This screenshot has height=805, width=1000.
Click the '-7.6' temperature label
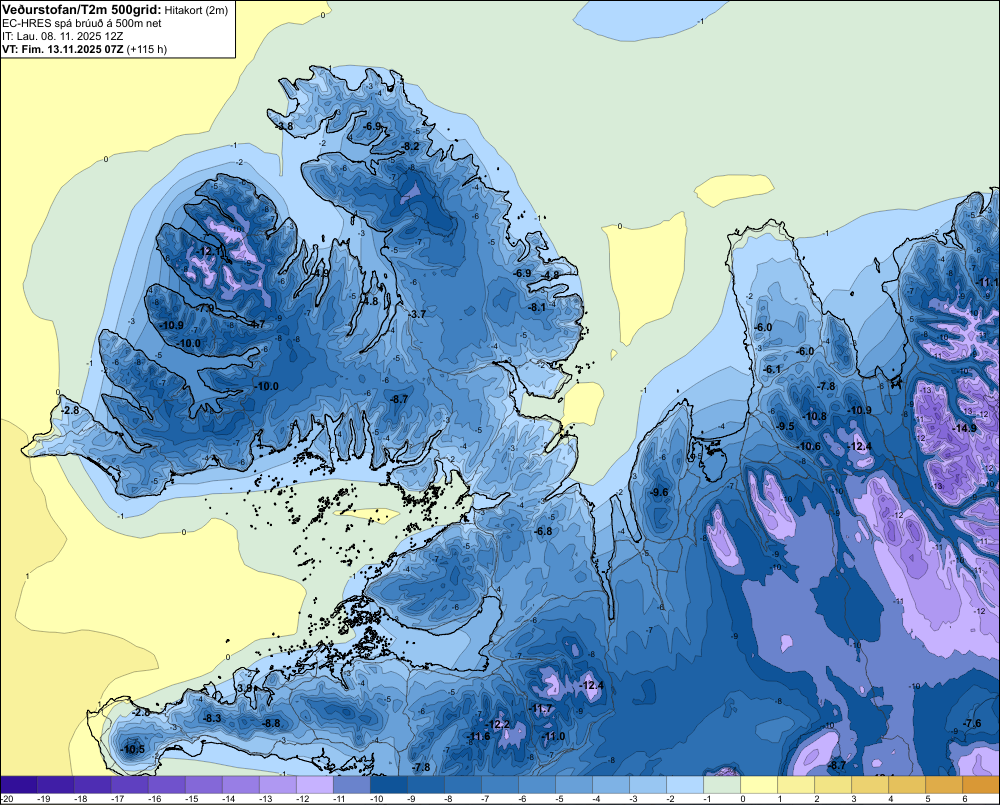[972, 723]
